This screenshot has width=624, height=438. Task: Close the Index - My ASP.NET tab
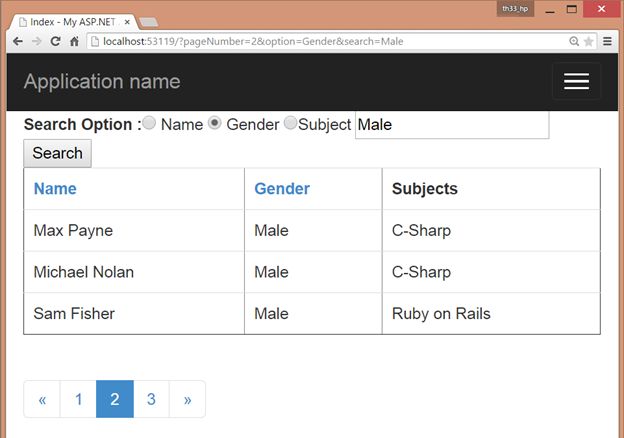(x=127, y=21)
